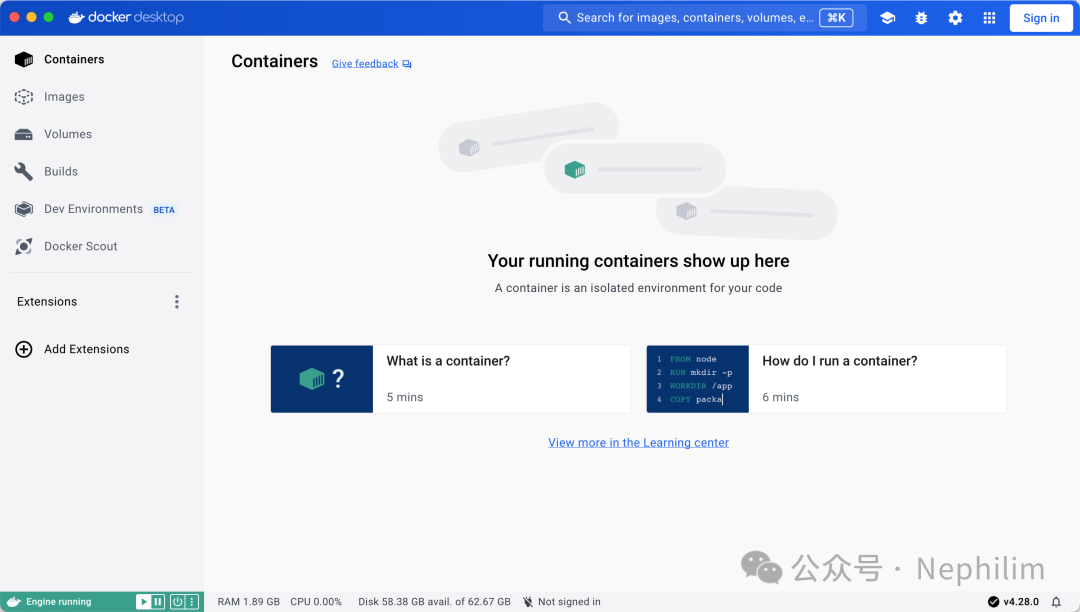
Task: Click the Engine running whale icon
Action: [x=14, y=602]
